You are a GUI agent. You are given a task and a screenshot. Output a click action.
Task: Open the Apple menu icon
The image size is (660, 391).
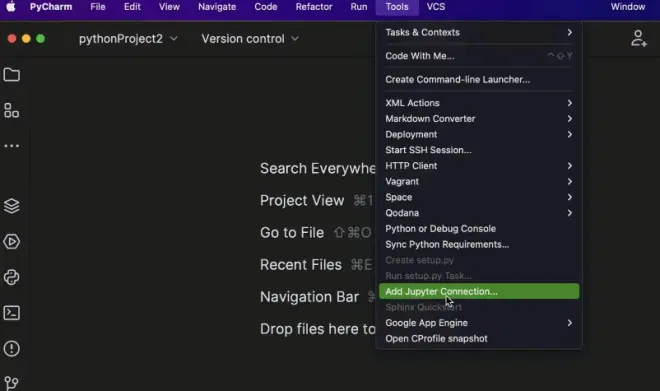[11, 7]
